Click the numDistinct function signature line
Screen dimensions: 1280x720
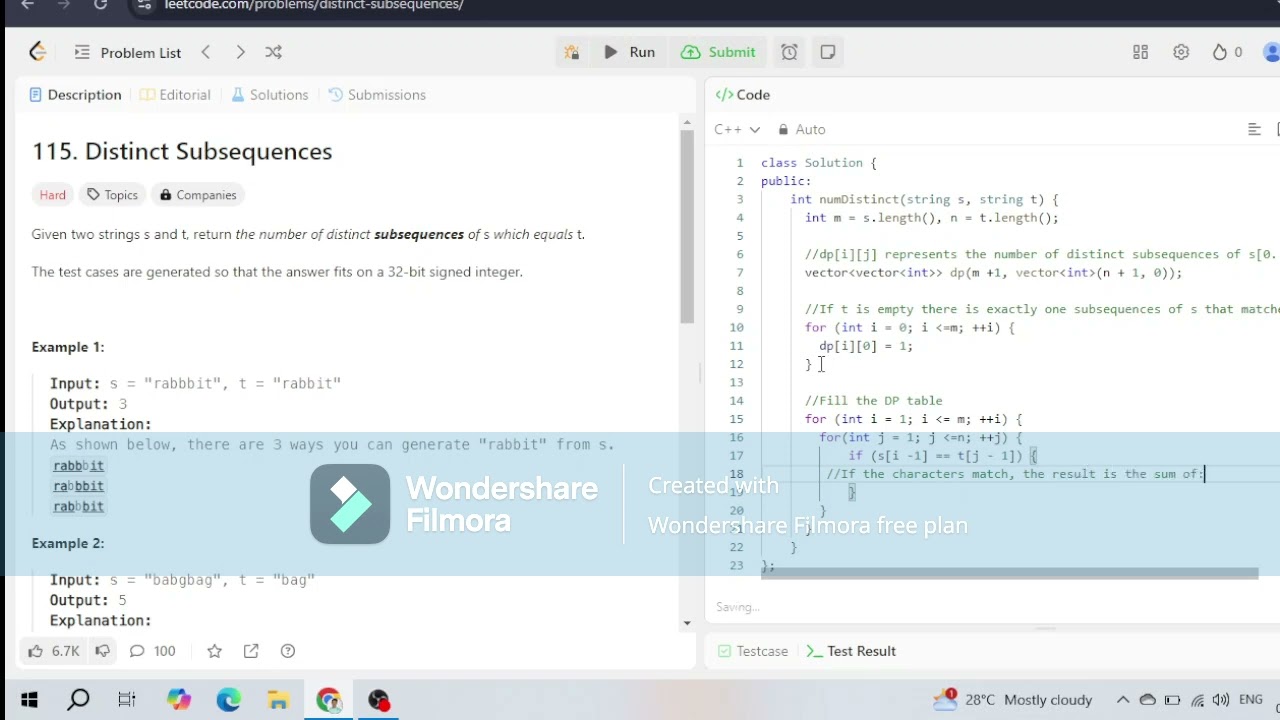click(x=924, y=200)
